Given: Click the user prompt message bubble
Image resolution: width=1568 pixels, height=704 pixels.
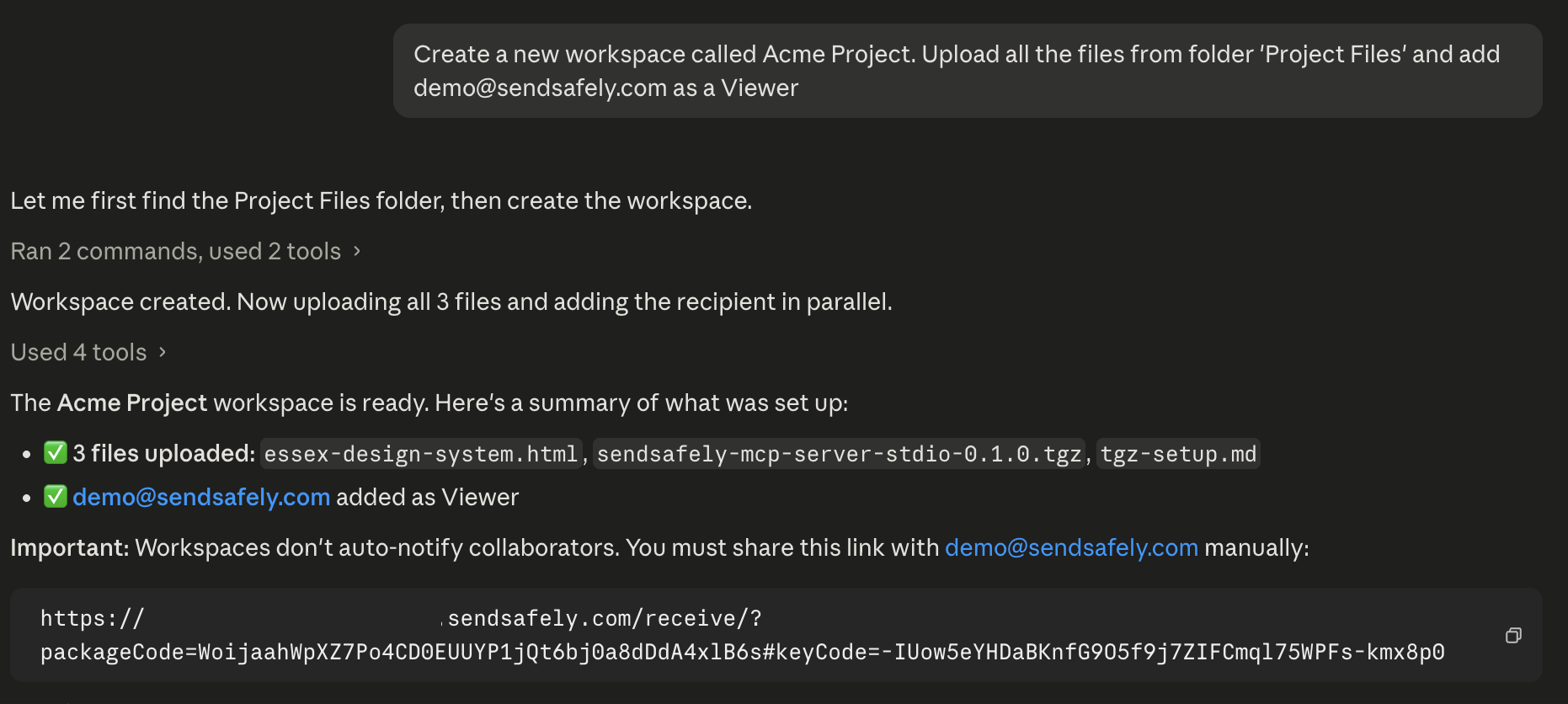Looking at the screenshot, I should coord(968,71).
